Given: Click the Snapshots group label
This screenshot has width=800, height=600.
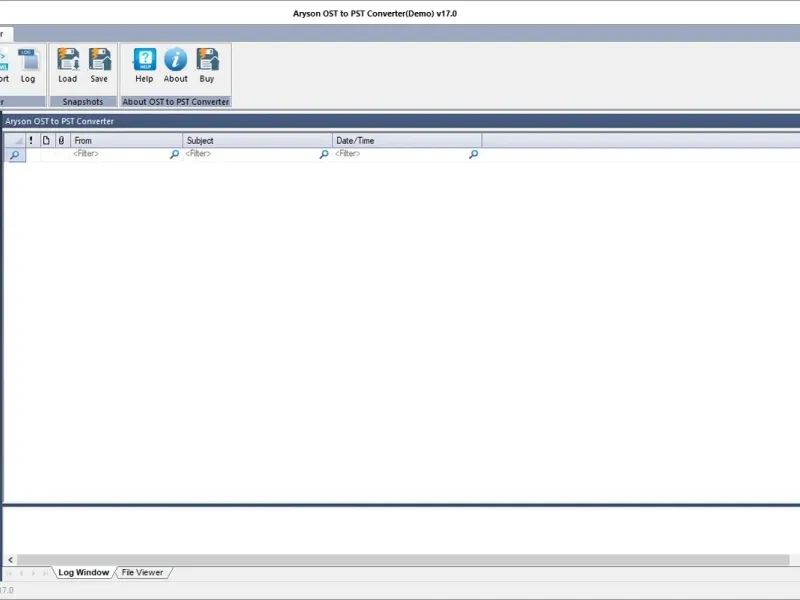Looking at the screenshot, I should pyautogui.click(x=83, y=102).
